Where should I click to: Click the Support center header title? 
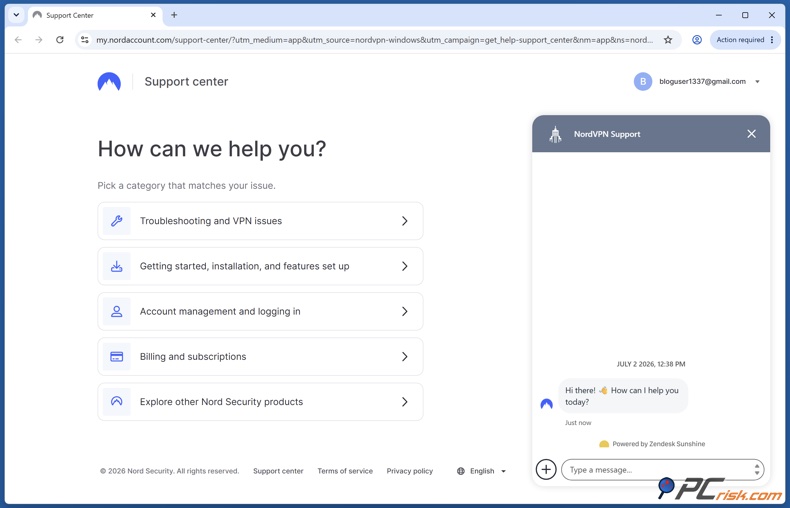tap(186, 82)
